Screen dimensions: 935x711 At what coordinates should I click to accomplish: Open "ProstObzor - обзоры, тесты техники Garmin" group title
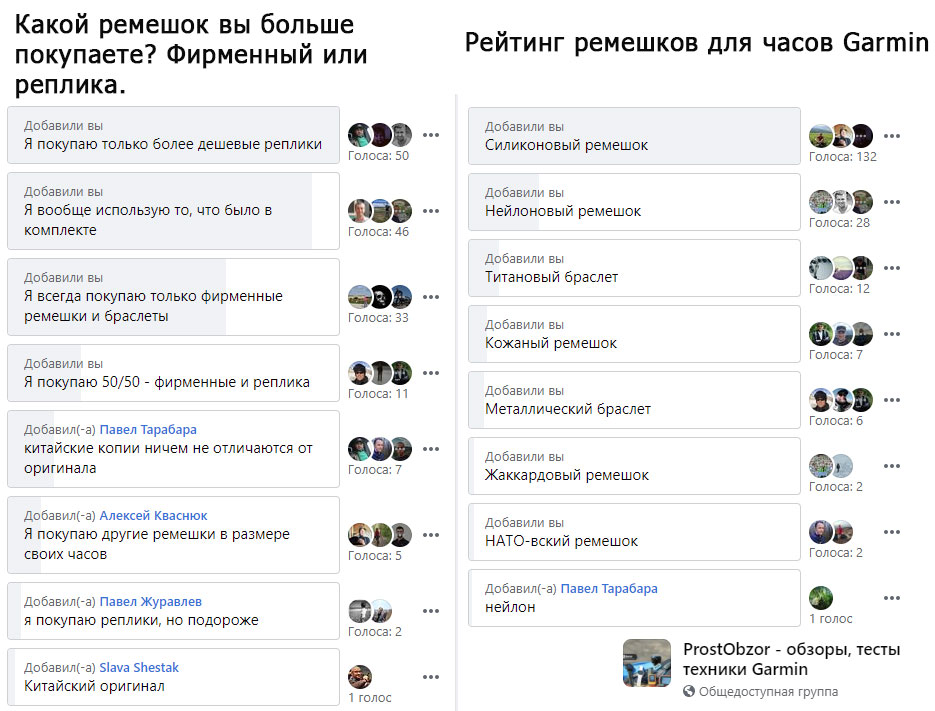pos(792,659)
